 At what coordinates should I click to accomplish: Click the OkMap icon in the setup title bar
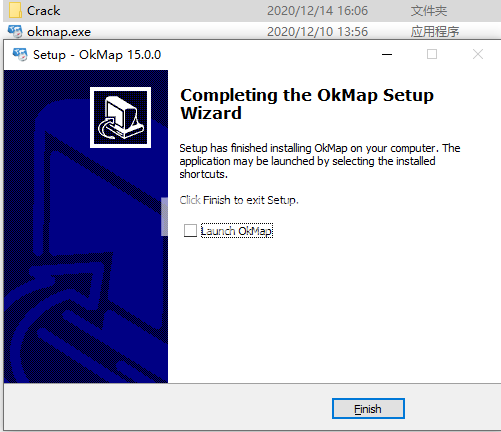tap(20, 54)
